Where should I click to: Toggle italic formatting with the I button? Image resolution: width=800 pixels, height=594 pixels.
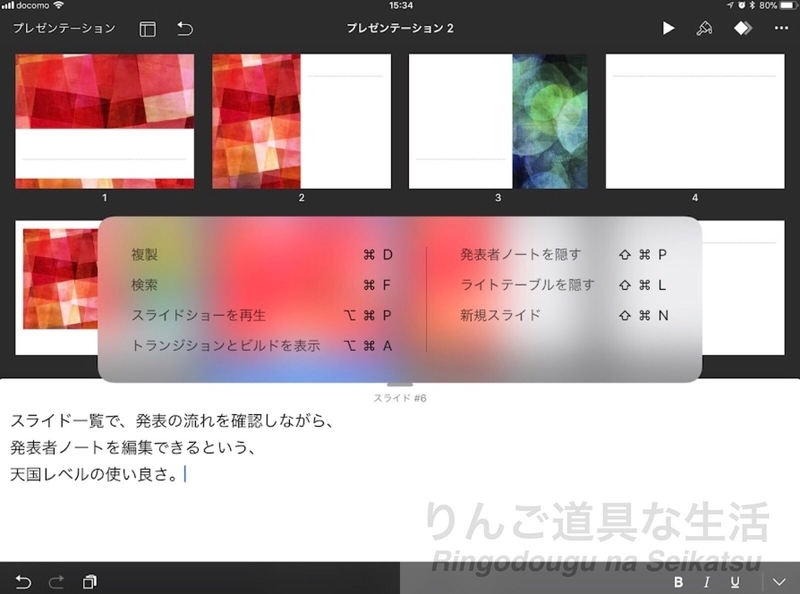[707, 581]
